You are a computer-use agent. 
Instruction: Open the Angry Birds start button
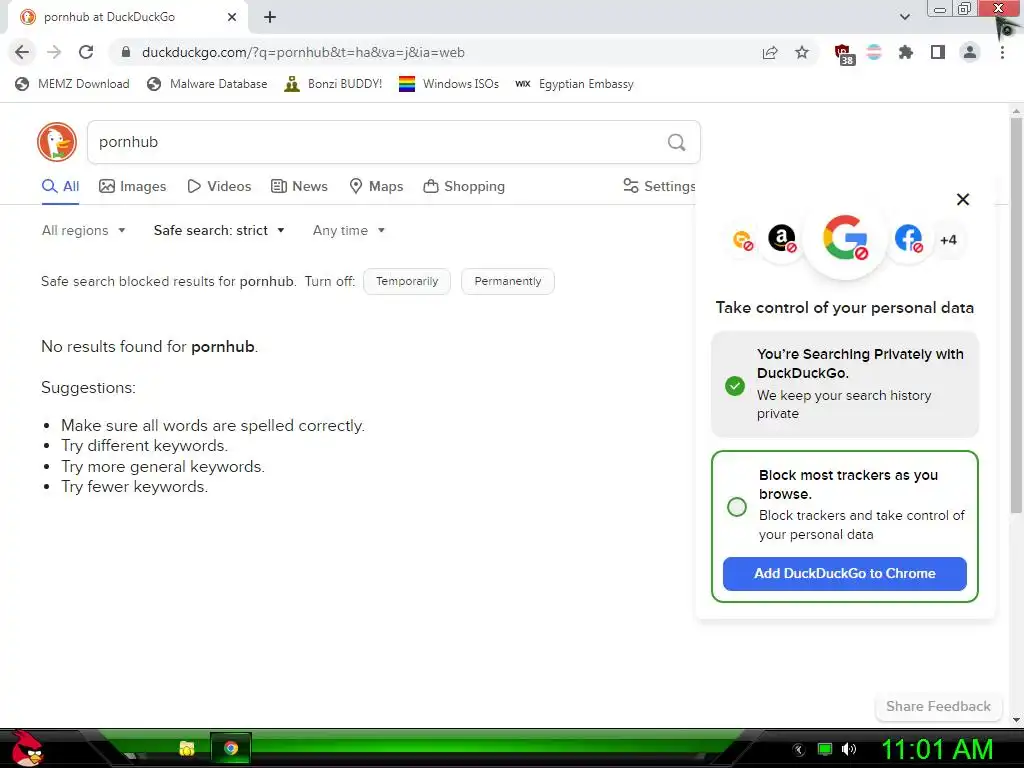coord(26,749)
